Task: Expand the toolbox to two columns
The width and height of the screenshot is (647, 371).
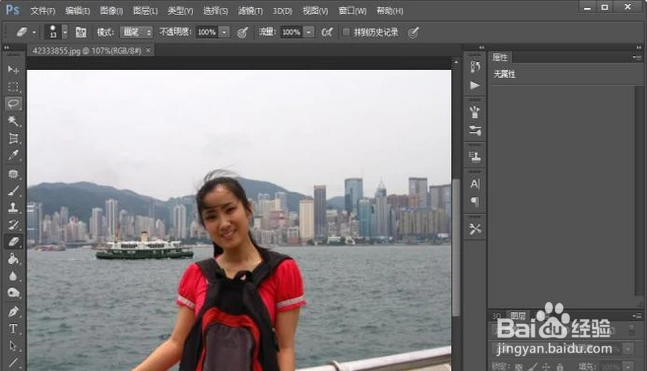Action: (x=7, y=48)
